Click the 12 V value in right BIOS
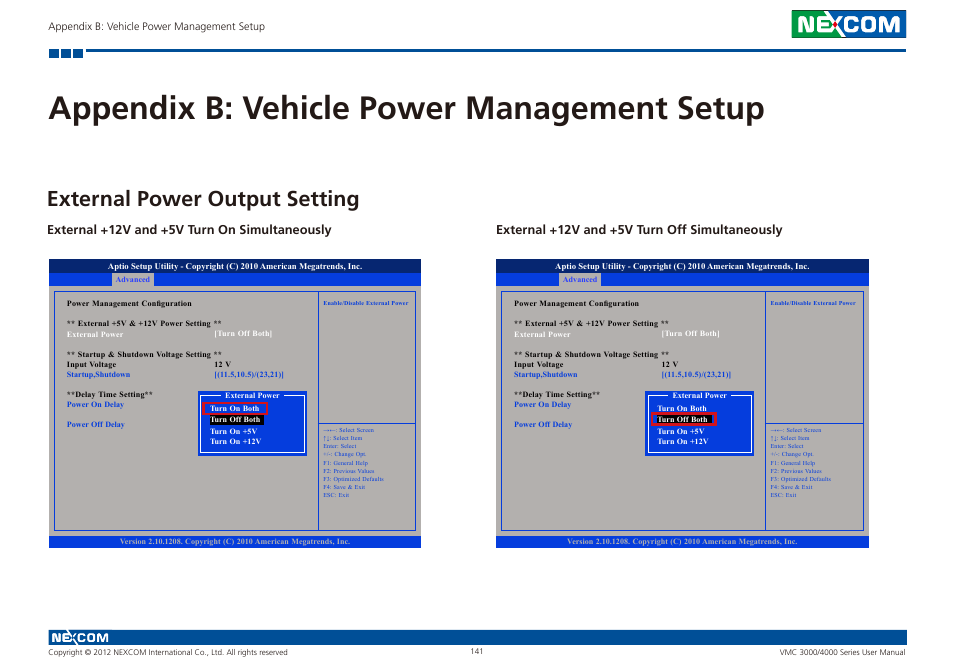Viewport: 954px width, 672px height. [x=670, y=364]
